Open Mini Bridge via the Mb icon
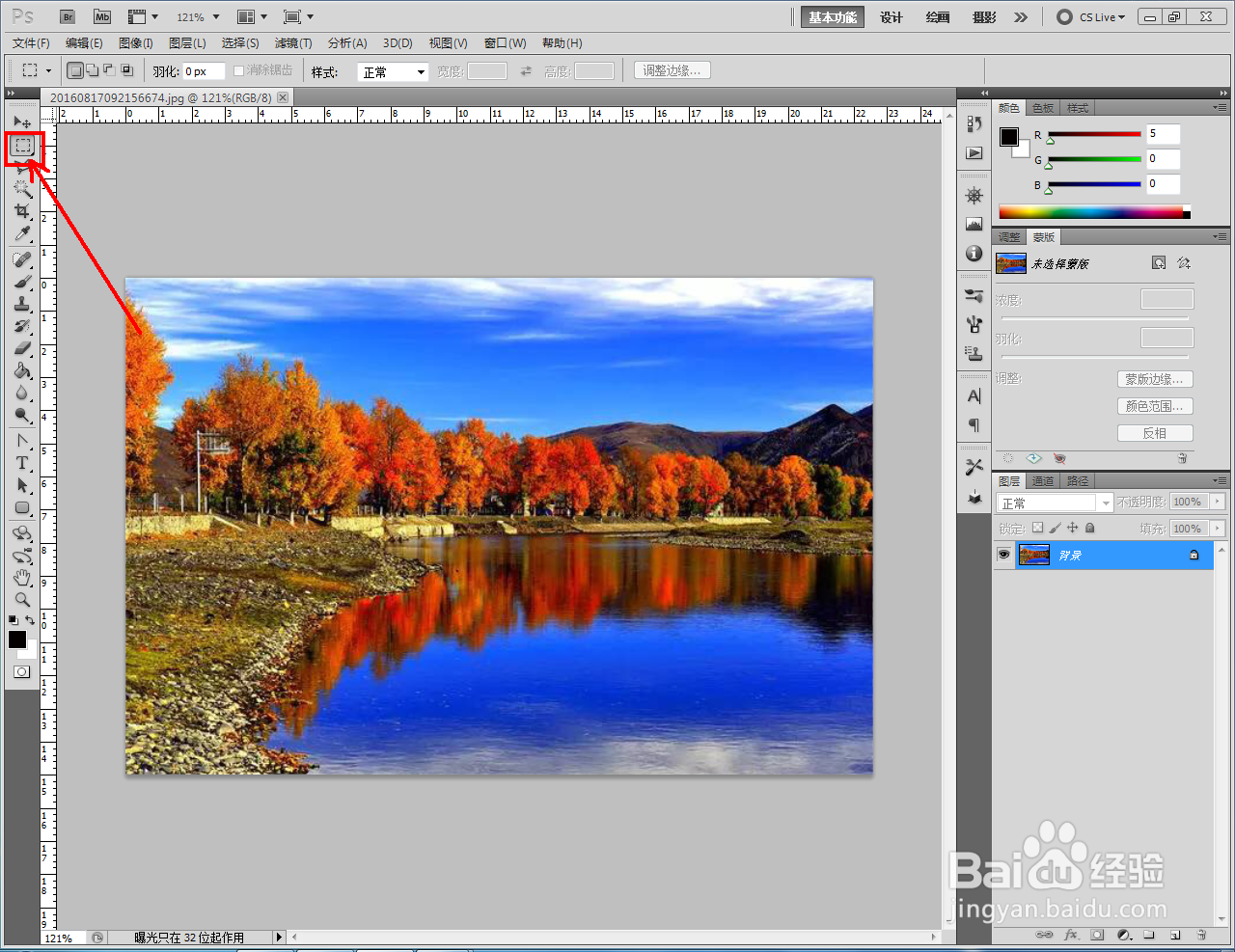This screenshot has width=1235, height=952. [x=102, y=16]
